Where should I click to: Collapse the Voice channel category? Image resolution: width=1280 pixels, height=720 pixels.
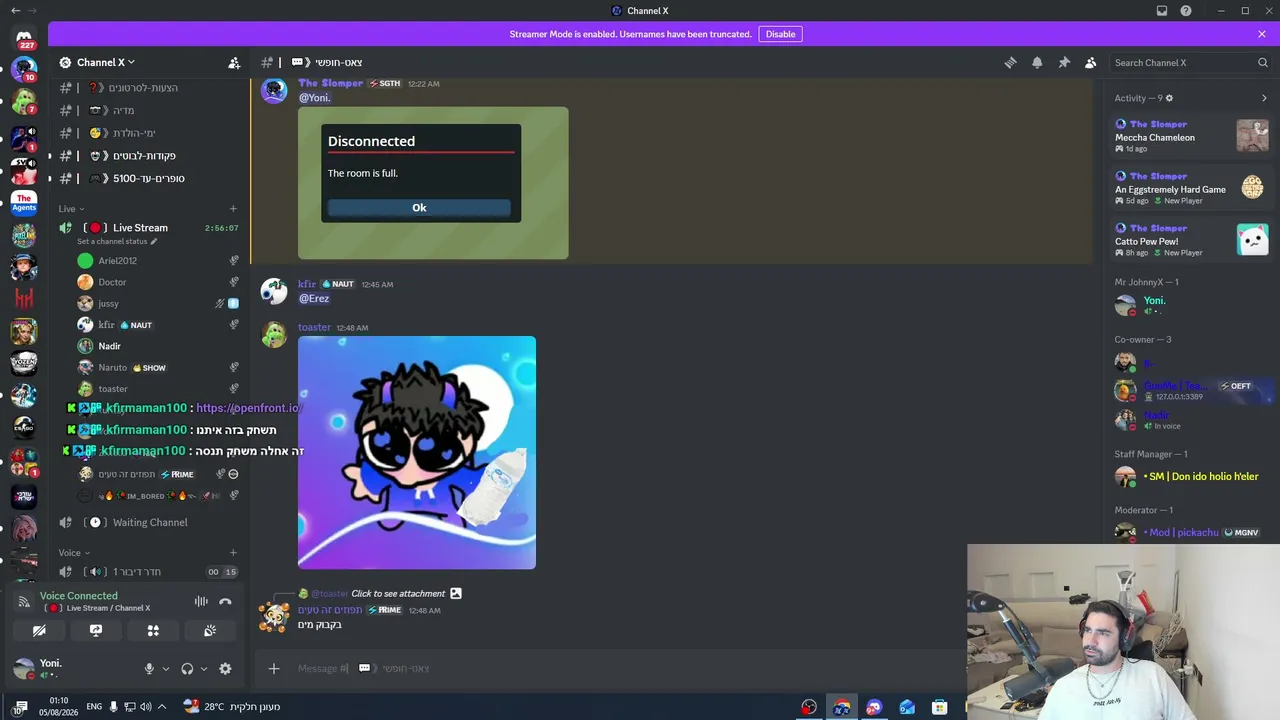(74, 553)
